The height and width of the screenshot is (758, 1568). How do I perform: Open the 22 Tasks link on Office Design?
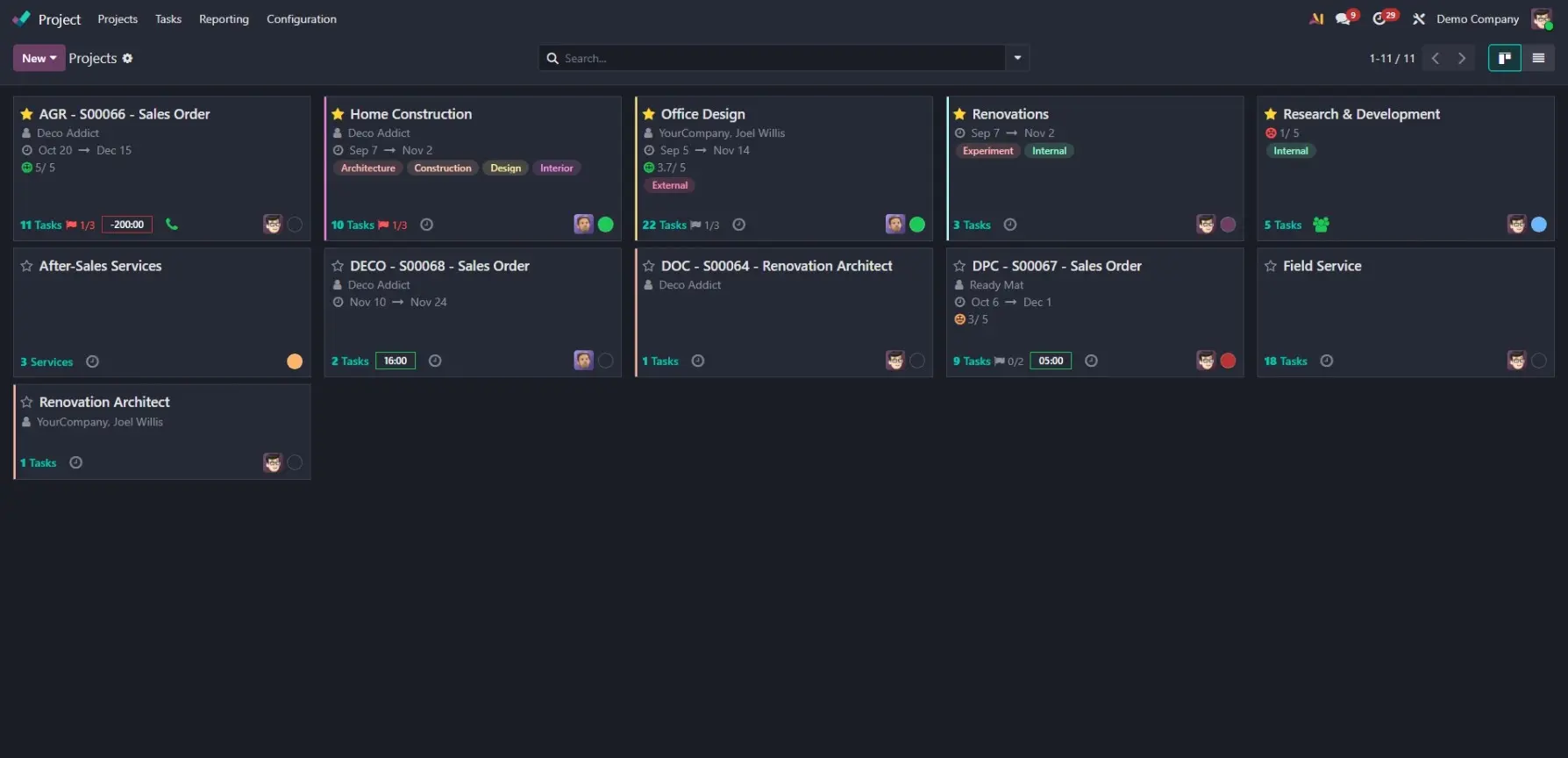point(664,225)
